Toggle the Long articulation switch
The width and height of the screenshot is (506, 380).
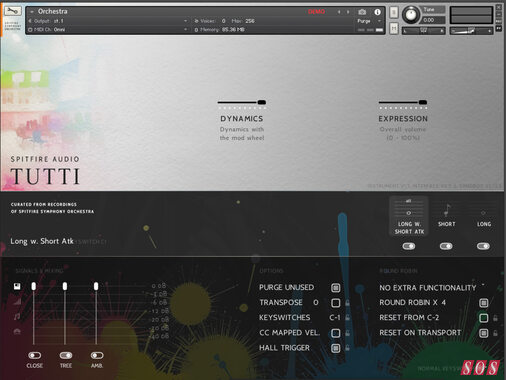click(x=483, y=246)
